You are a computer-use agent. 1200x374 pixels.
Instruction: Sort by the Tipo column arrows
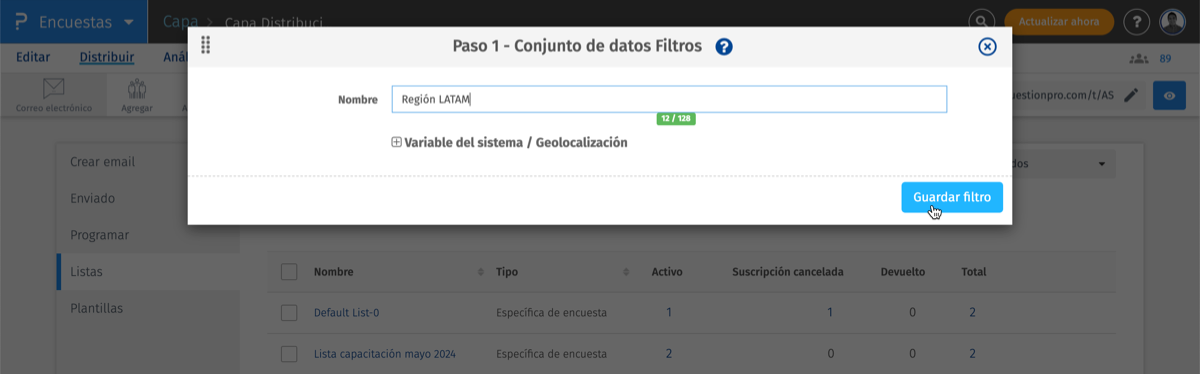pyautogui.click(x=626, y=272)
